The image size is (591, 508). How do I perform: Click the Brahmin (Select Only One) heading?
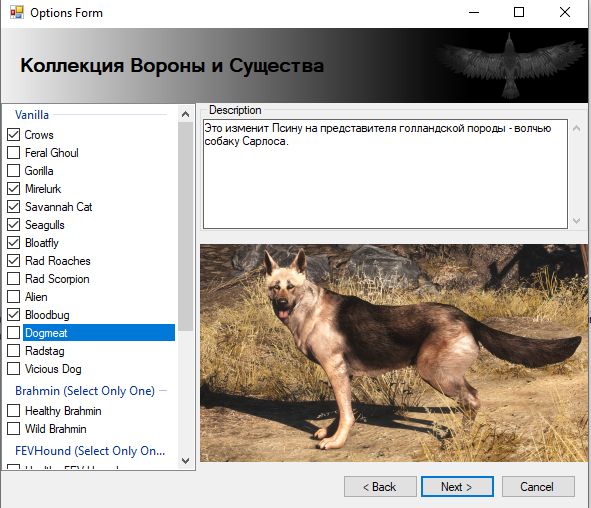85,391
